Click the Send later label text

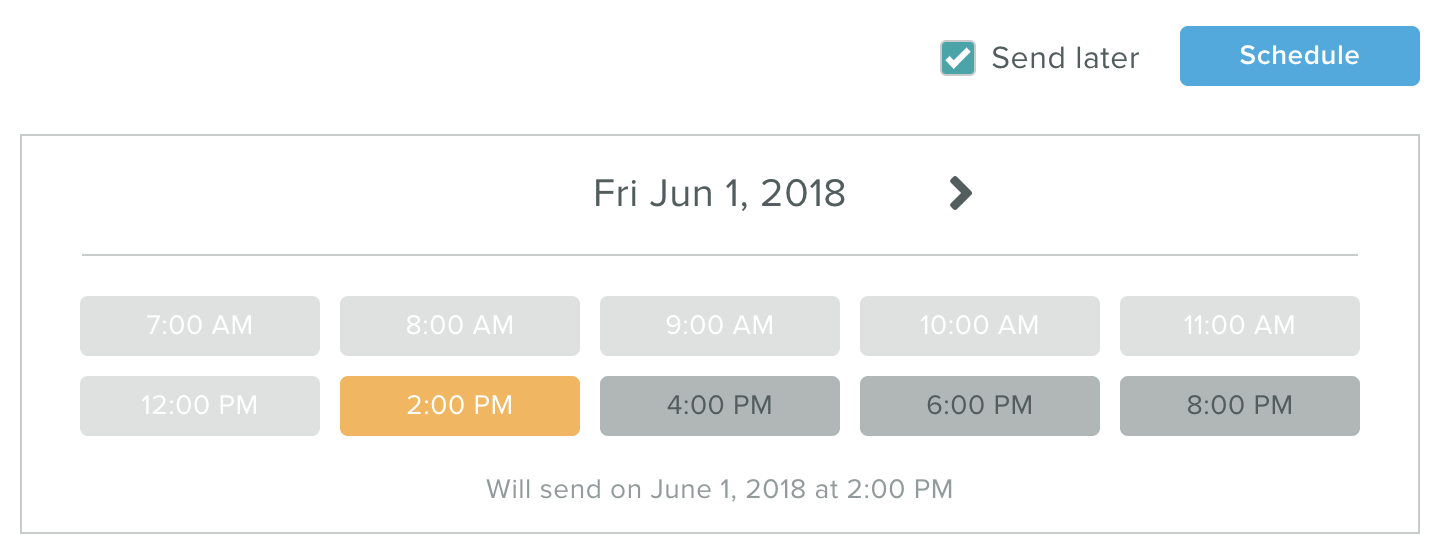point(1065,58)
